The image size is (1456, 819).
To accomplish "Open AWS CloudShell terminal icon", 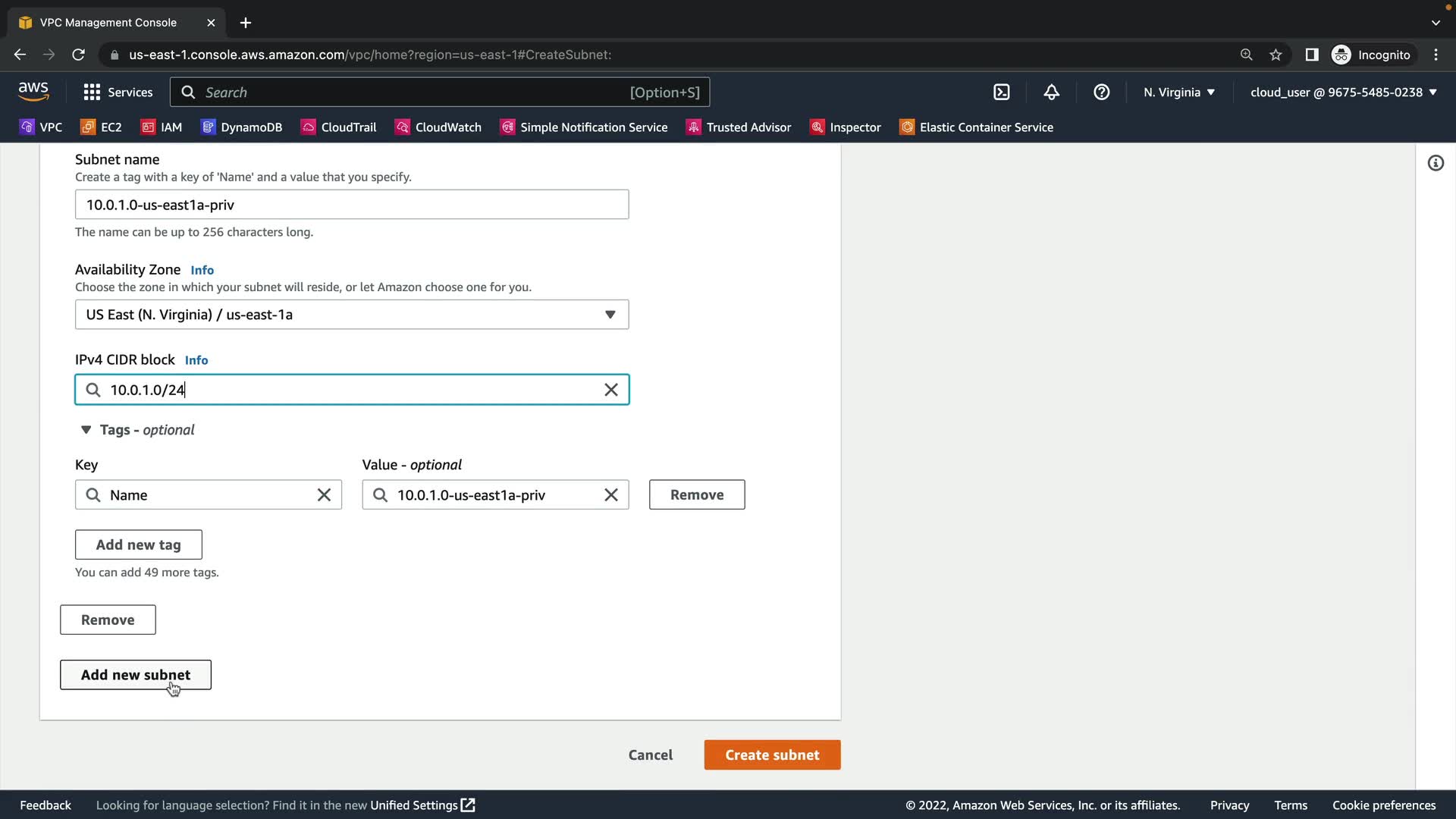I will [1001, 93].
